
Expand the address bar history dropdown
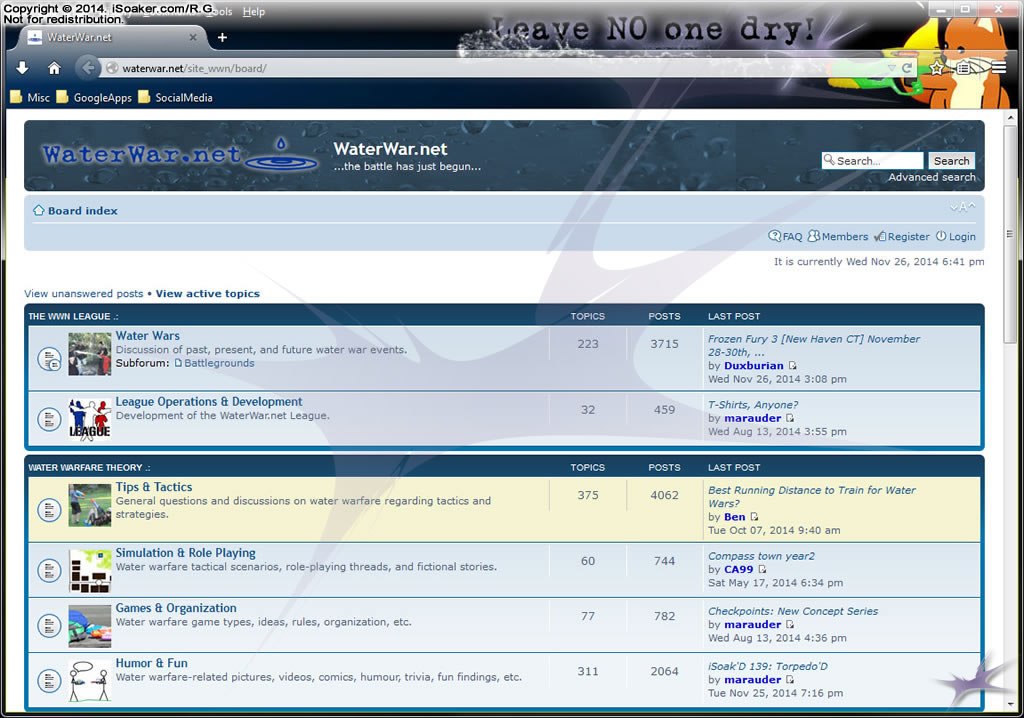click(x=891, y=68)
